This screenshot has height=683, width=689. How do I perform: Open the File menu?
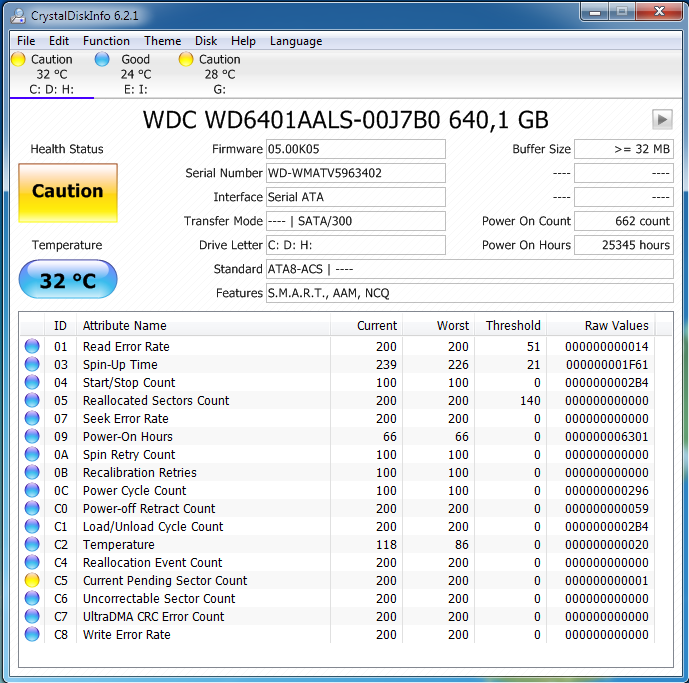click(26, 41)
